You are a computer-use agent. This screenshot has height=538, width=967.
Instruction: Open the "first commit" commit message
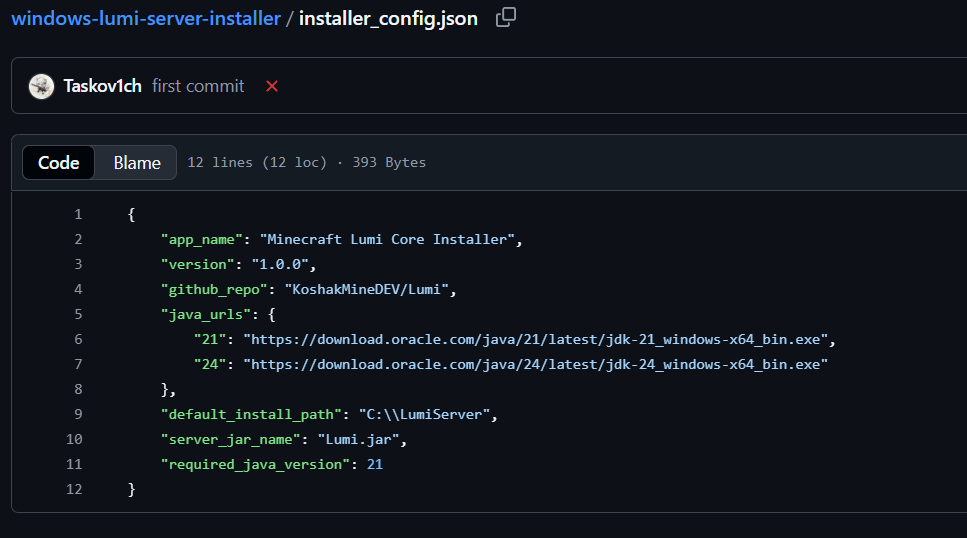198,86
